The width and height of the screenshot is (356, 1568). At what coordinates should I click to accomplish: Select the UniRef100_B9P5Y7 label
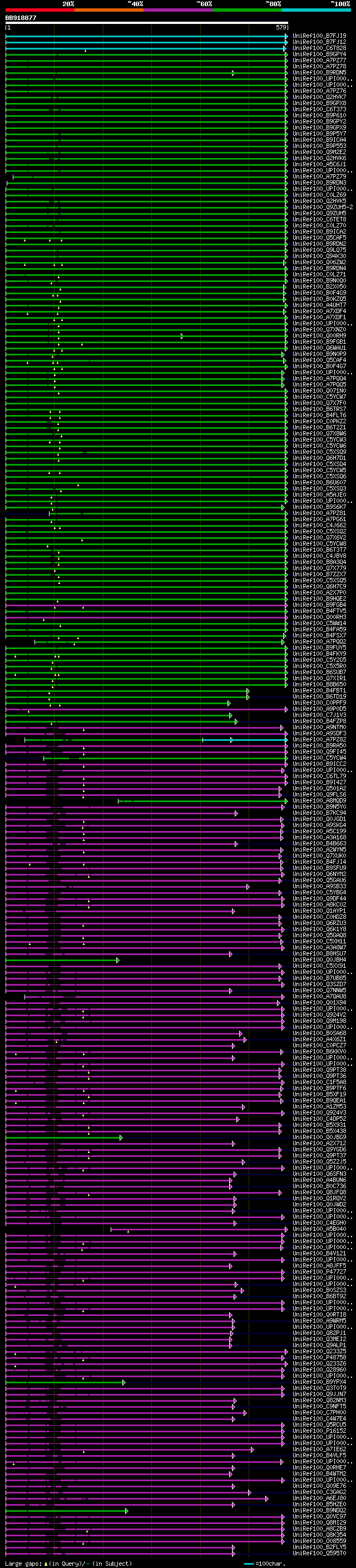pyautogui.click(x=319, y=134)
